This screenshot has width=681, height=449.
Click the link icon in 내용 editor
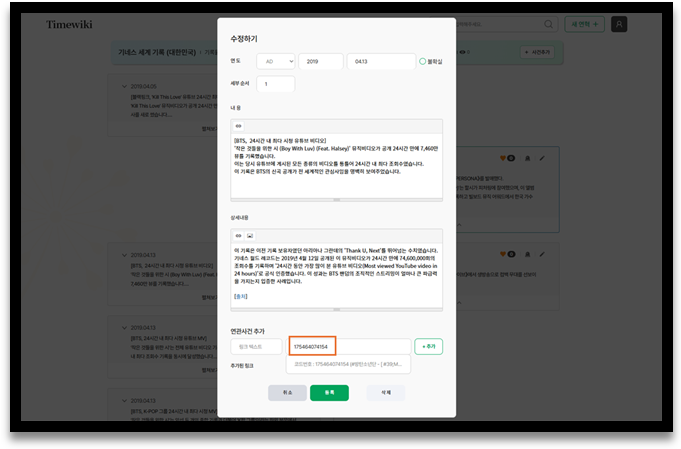pos(238,126)
